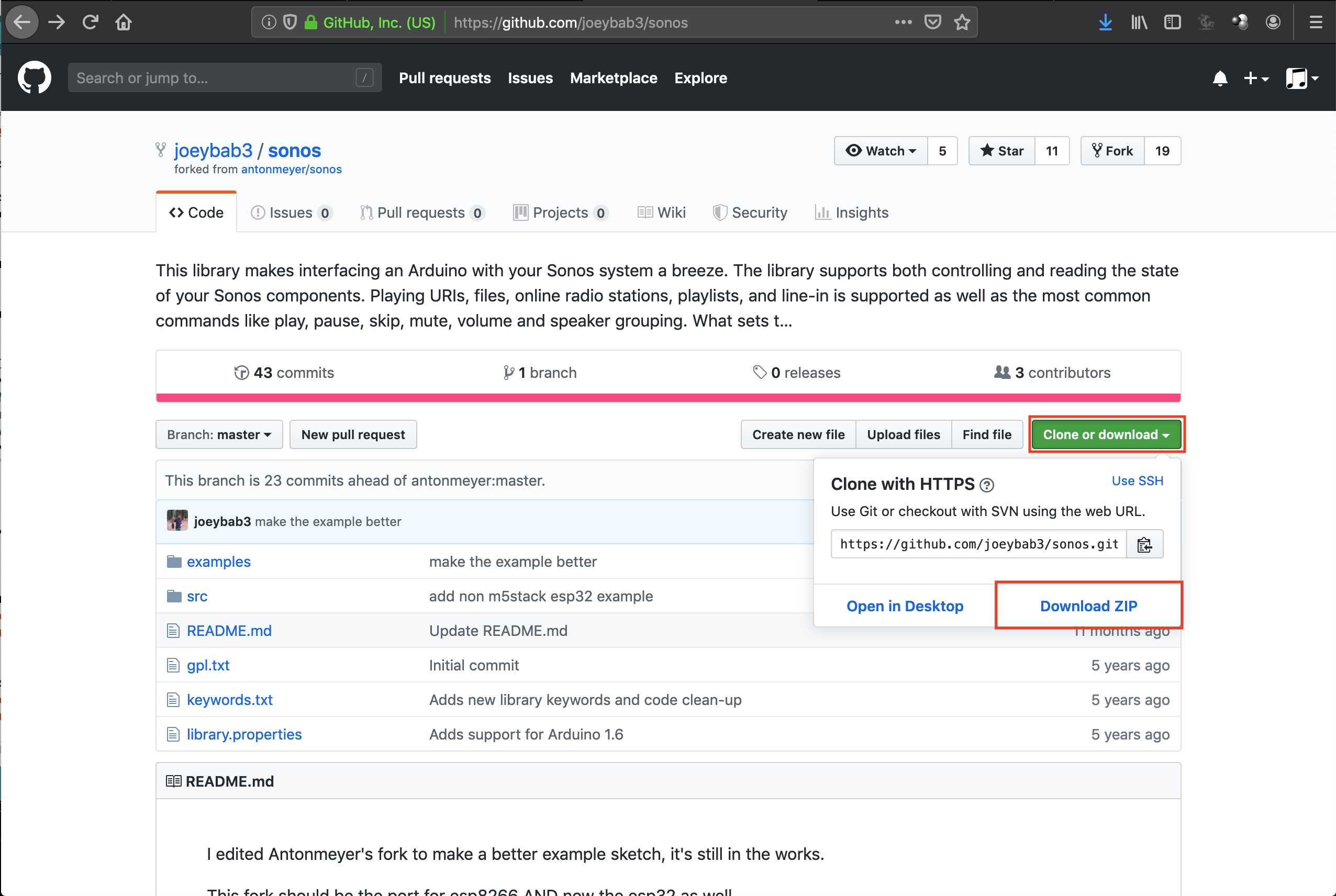Fork the sonos repository
The image size is (1336, 896).
(x=1112, y=151)
